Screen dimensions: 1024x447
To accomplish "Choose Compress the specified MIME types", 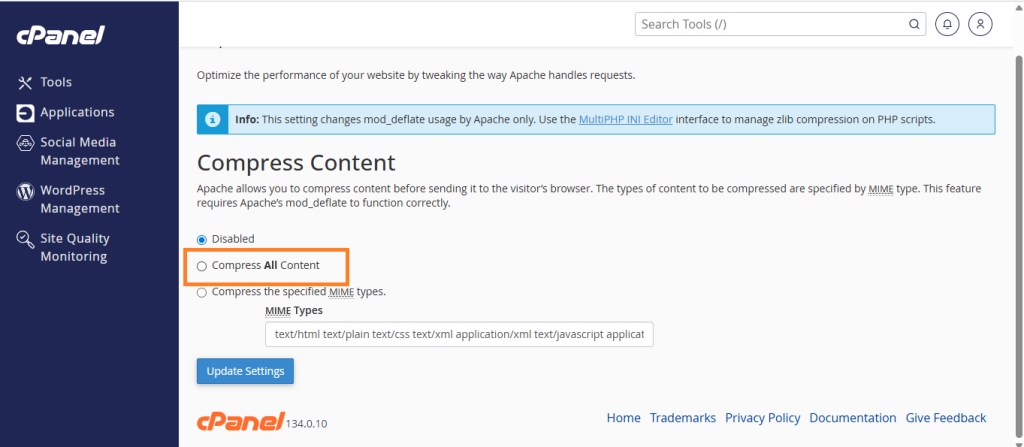I will click(202, 292).
